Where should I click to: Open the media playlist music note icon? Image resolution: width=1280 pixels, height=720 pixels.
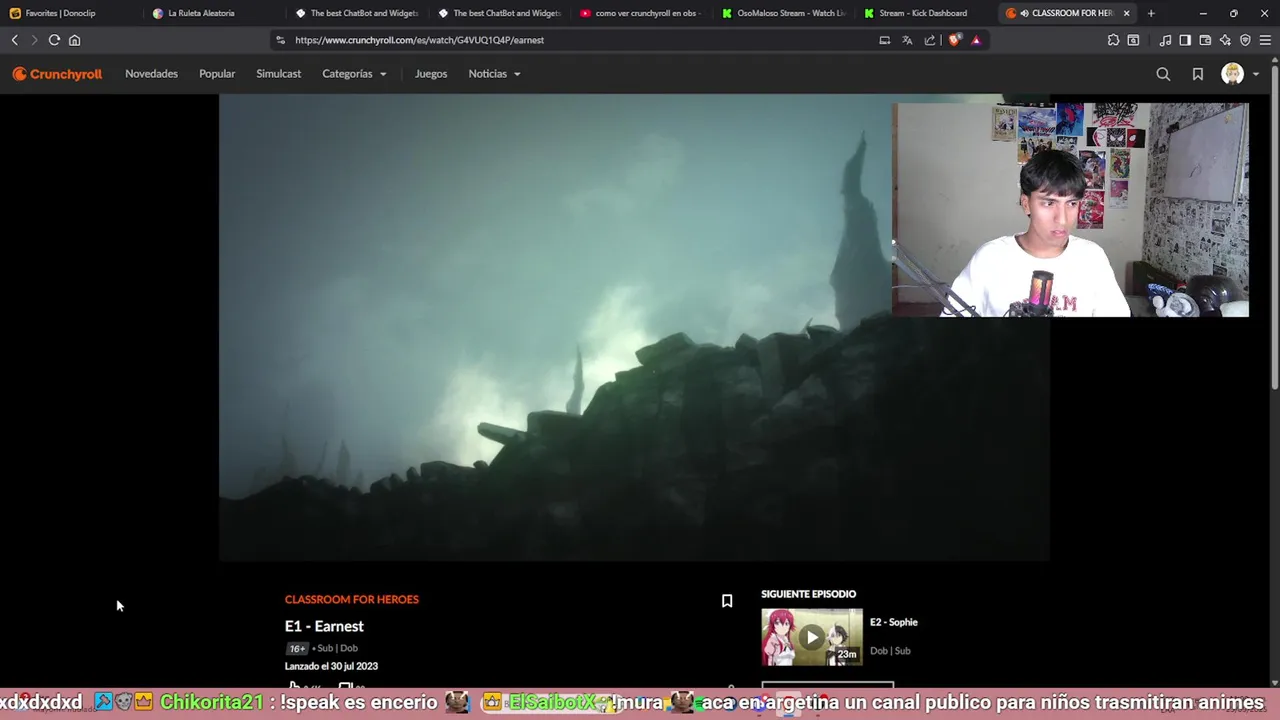click(x=1165, y=40)
